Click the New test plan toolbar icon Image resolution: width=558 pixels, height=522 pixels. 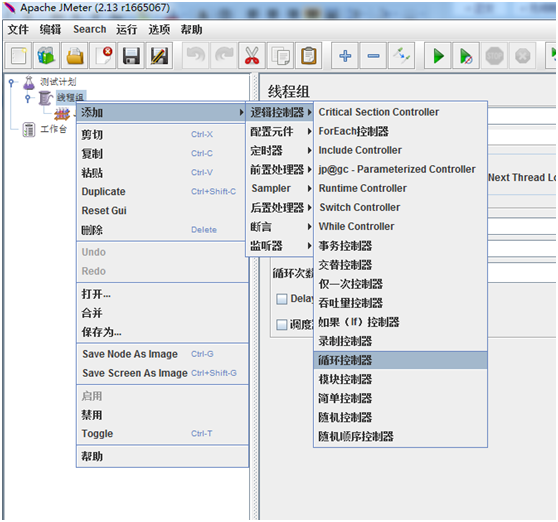pos(19,56)
